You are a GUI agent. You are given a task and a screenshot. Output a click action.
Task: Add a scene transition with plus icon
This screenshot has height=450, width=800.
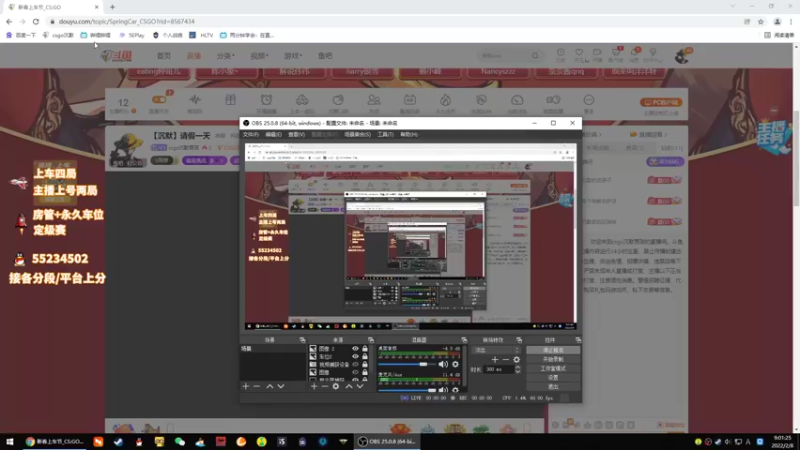(494, 360)
